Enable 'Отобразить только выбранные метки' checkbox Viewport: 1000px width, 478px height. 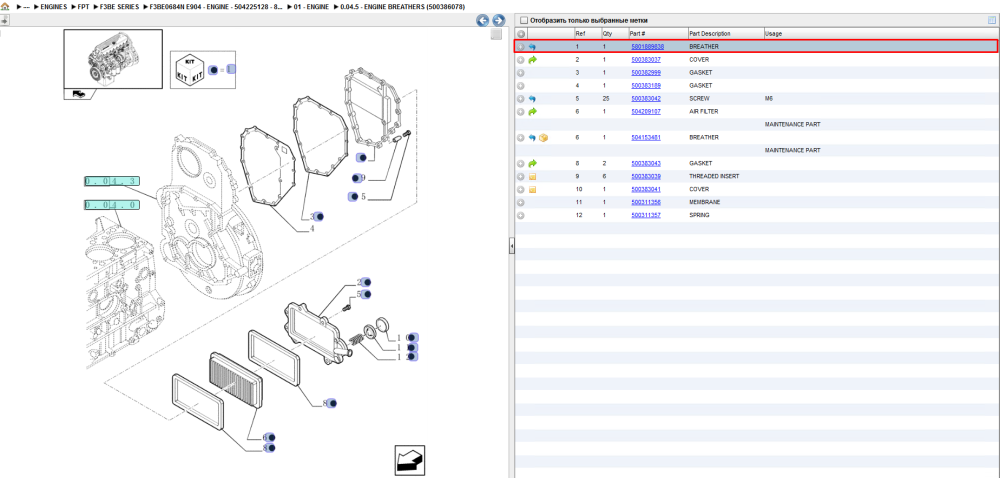click(524, 20)
